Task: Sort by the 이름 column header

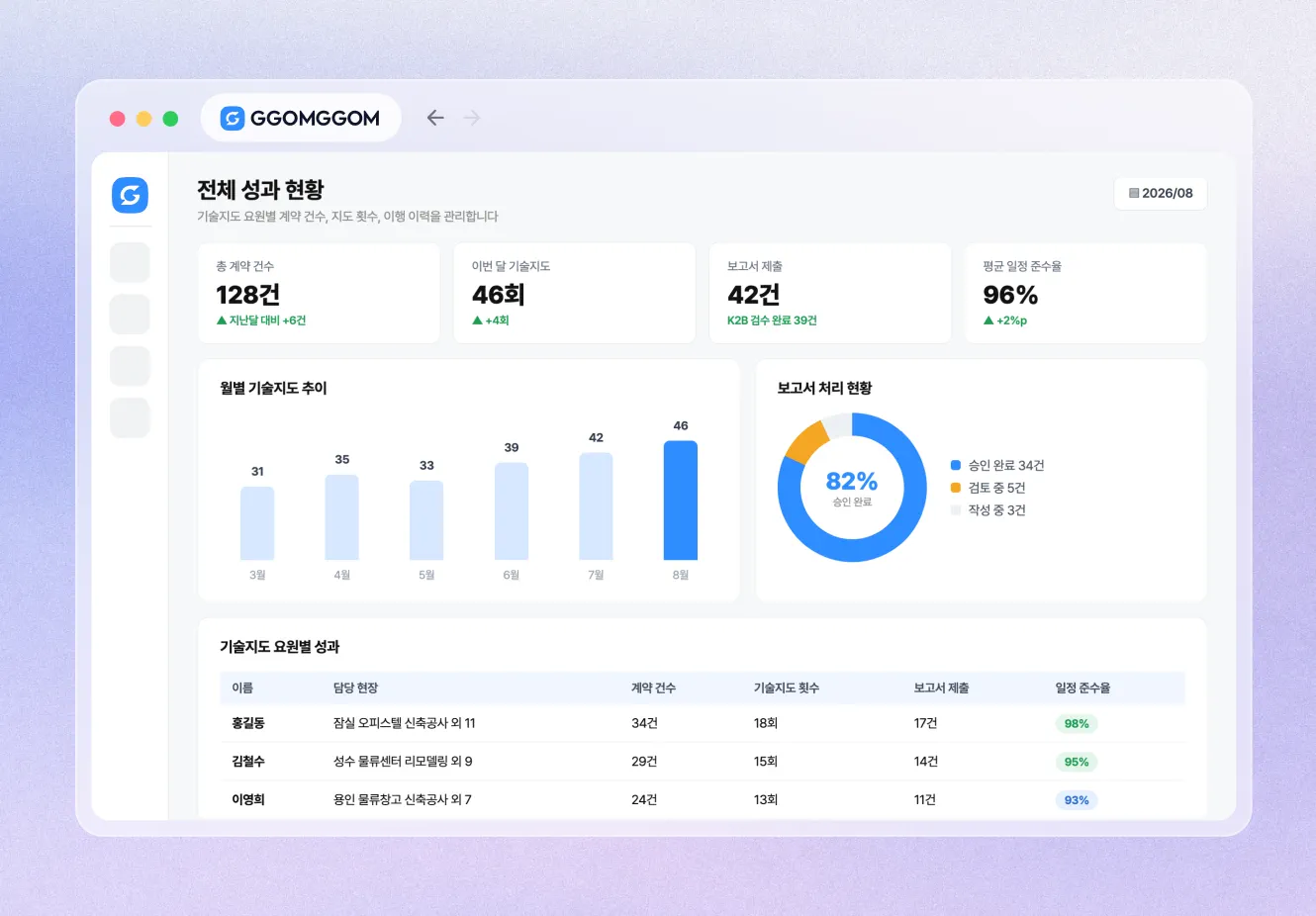Action: click(x=242, y=687)
